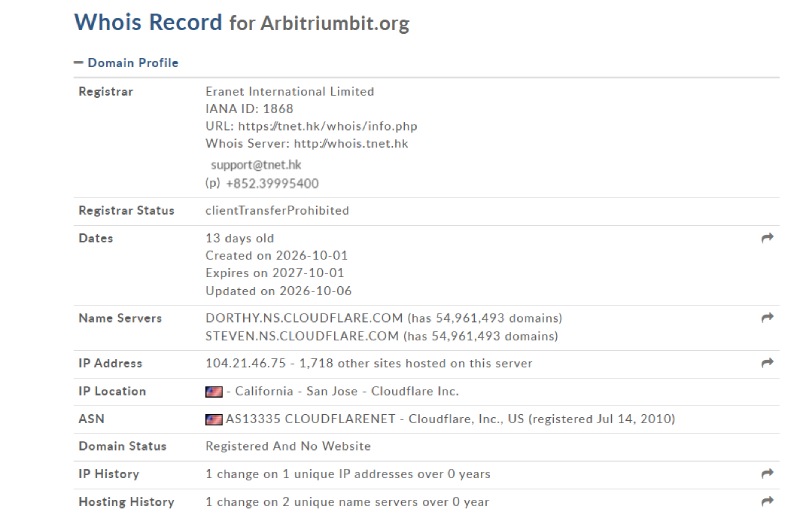Click IP address 104.21.46.75 entry
The width and height of the screenshot is (800, 521).
tap(246, 363)
